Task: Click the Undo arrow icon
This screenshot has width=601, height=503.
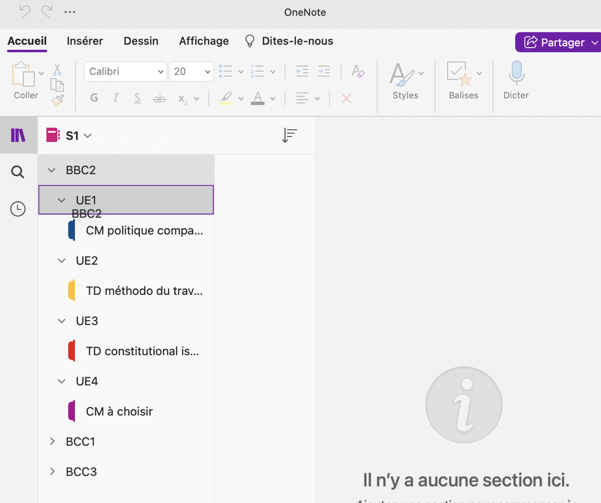Action: coord(25,12)
